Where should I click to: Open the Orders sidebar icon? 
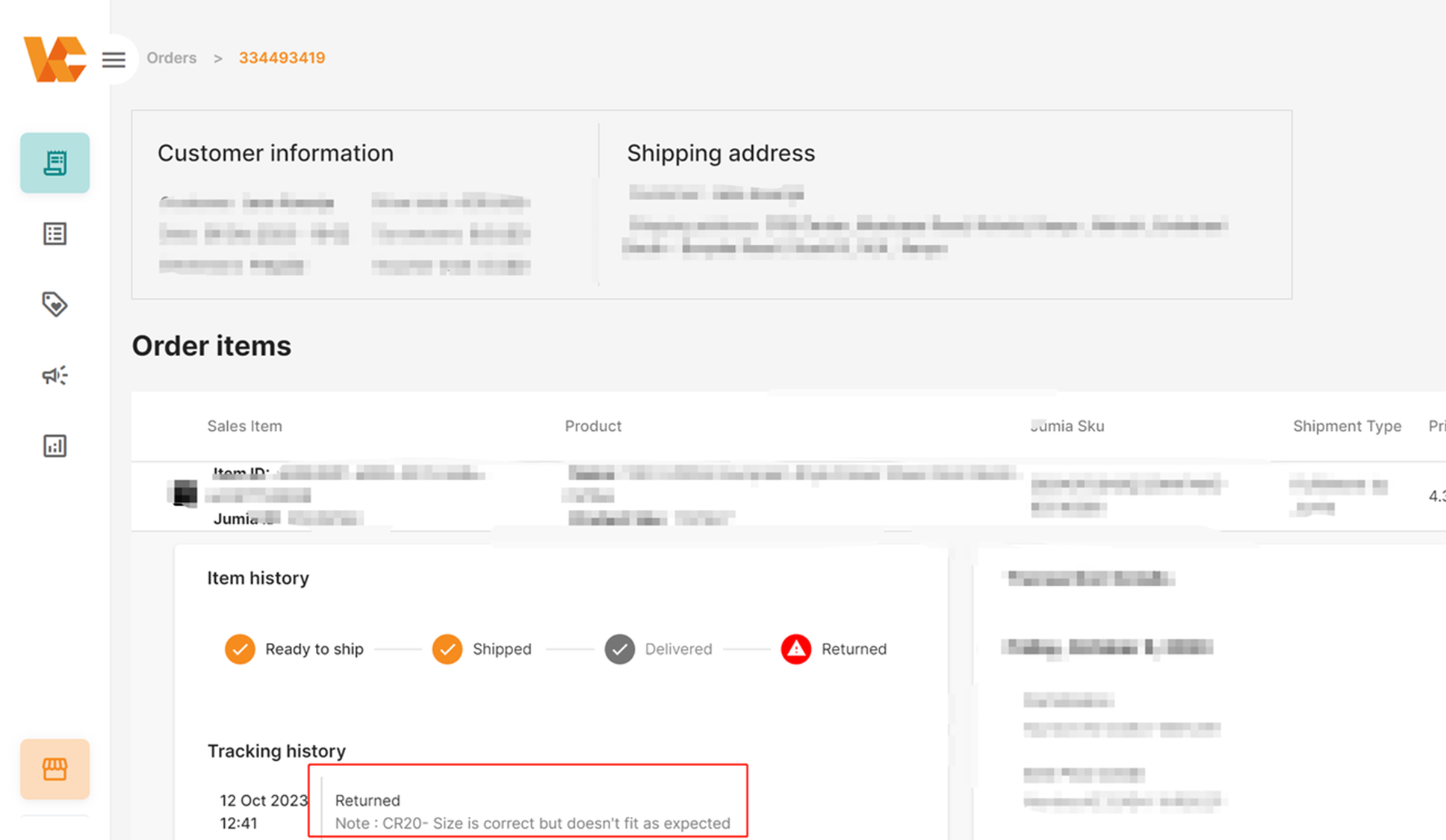tap(55, 163)
